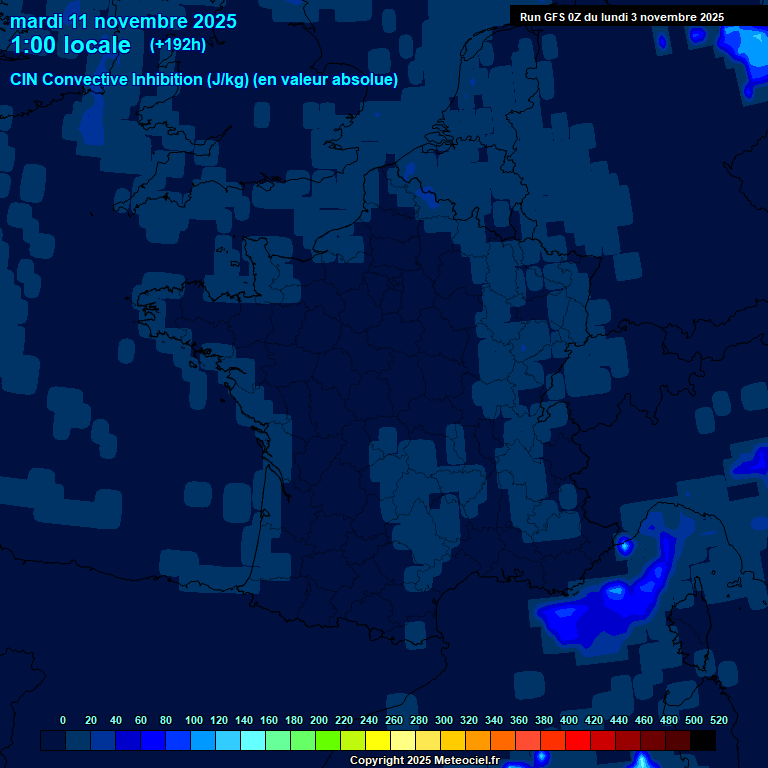Click the 'Run GFS 0Z du lundi 3 novembre 2025' label

(622, 17)
